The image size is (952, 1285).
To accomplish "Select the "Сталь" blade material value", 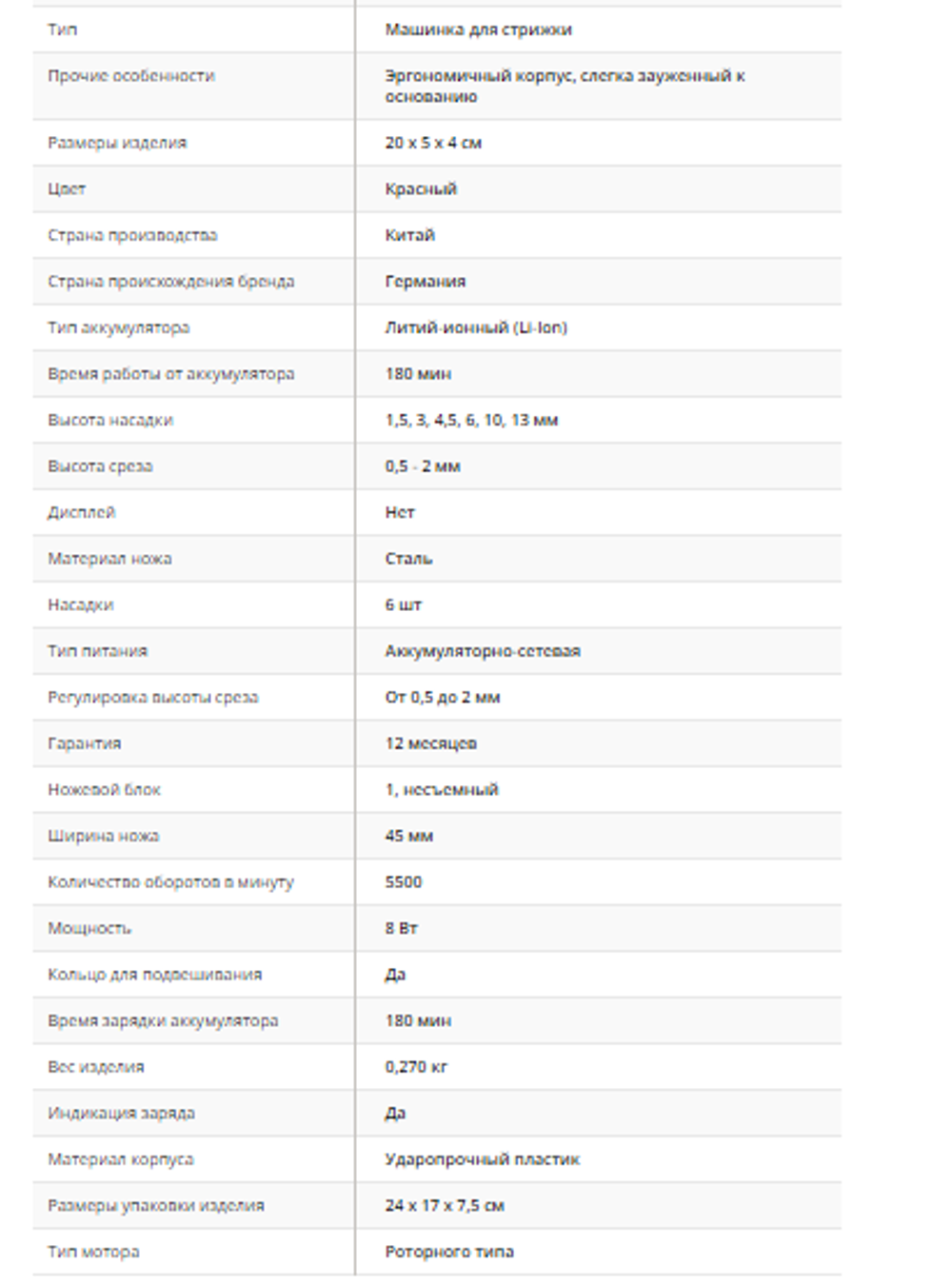I will tap(408, 559).
